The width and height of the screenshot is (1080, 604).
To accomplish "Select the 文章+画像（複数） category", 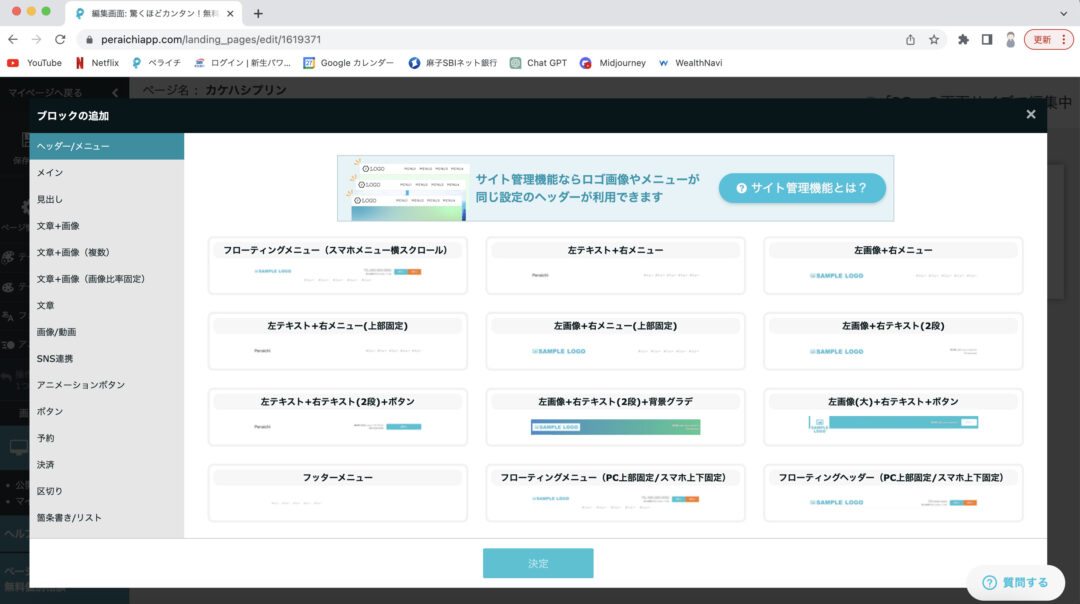I will coord(107,252).
